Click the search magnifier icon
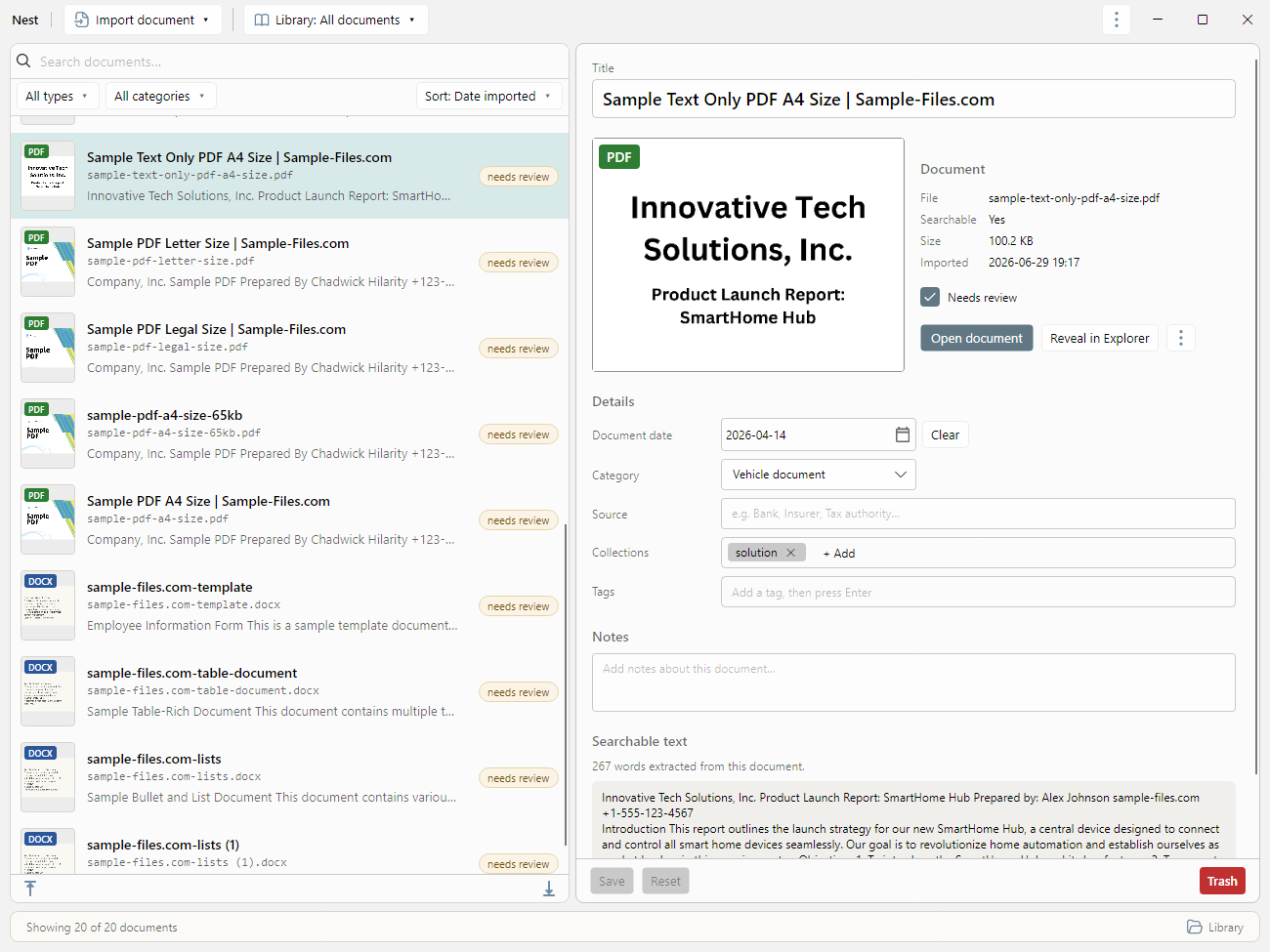Screen dimensions: 1270x952 (24, 62)
